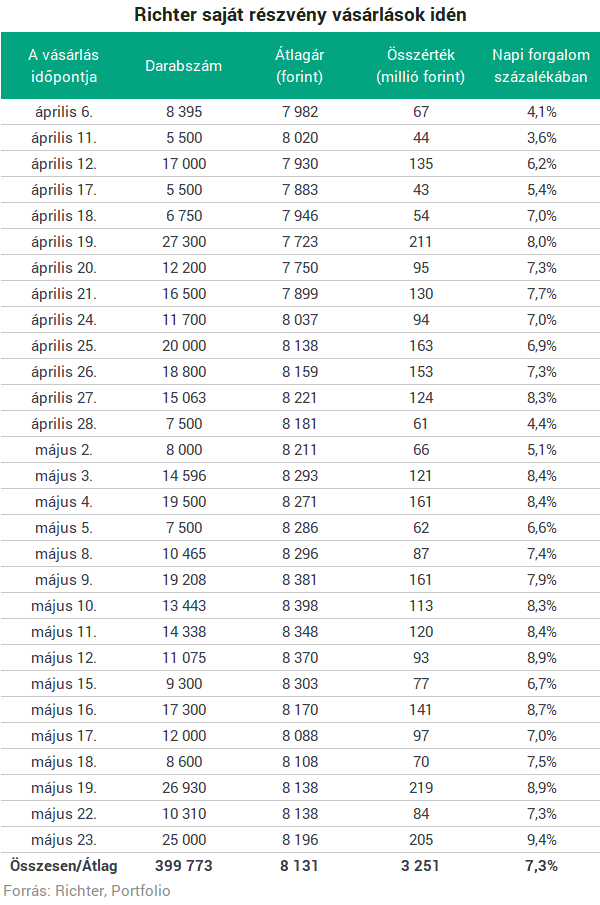Select the 'Összérték (millió forint)' header
The height and width of the screenshot is (905, 600).
[420, 65]
